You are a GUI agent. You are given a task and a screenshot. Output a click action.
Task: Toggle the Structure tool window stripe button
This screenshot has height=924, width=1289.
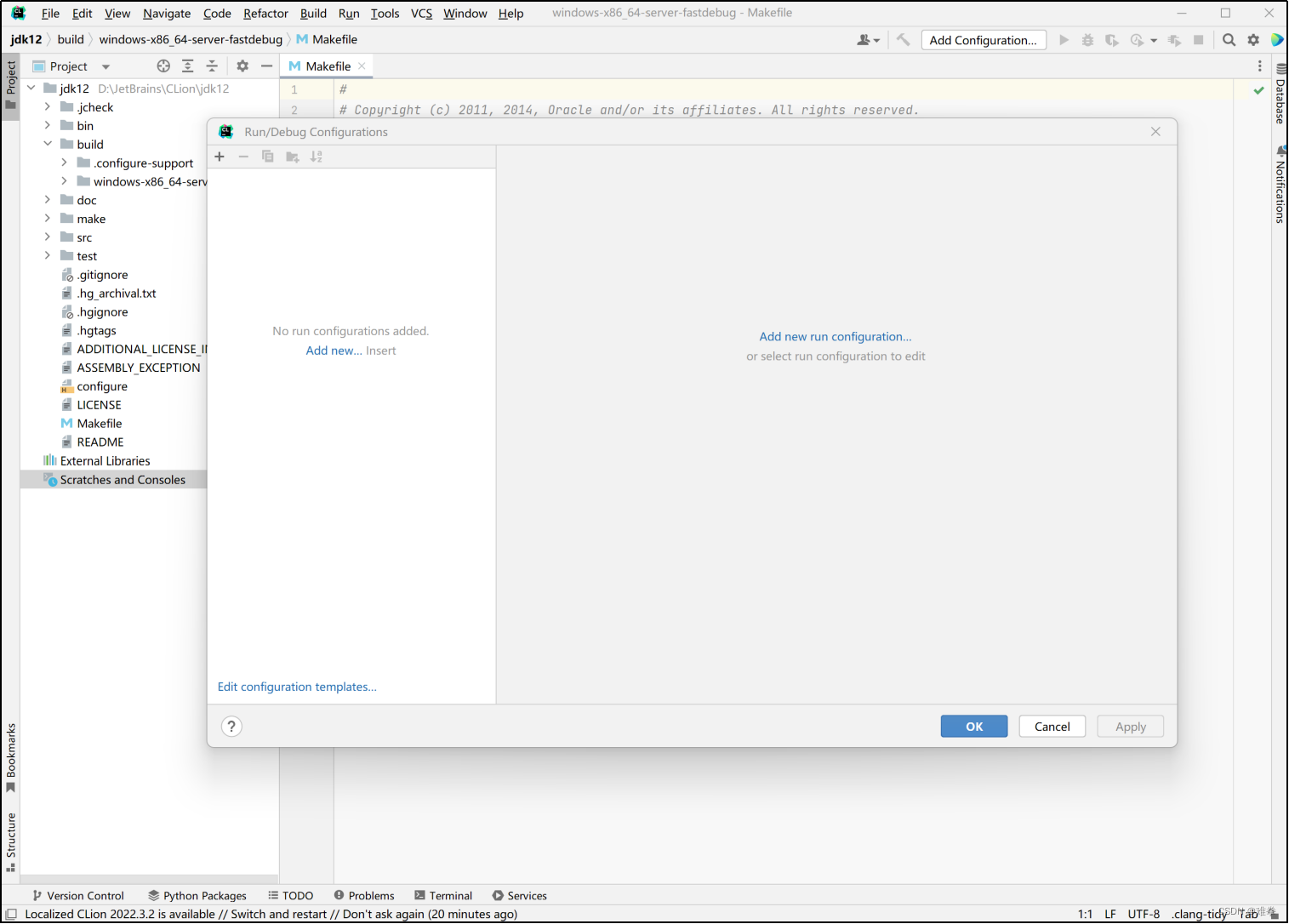coord(10,842)
